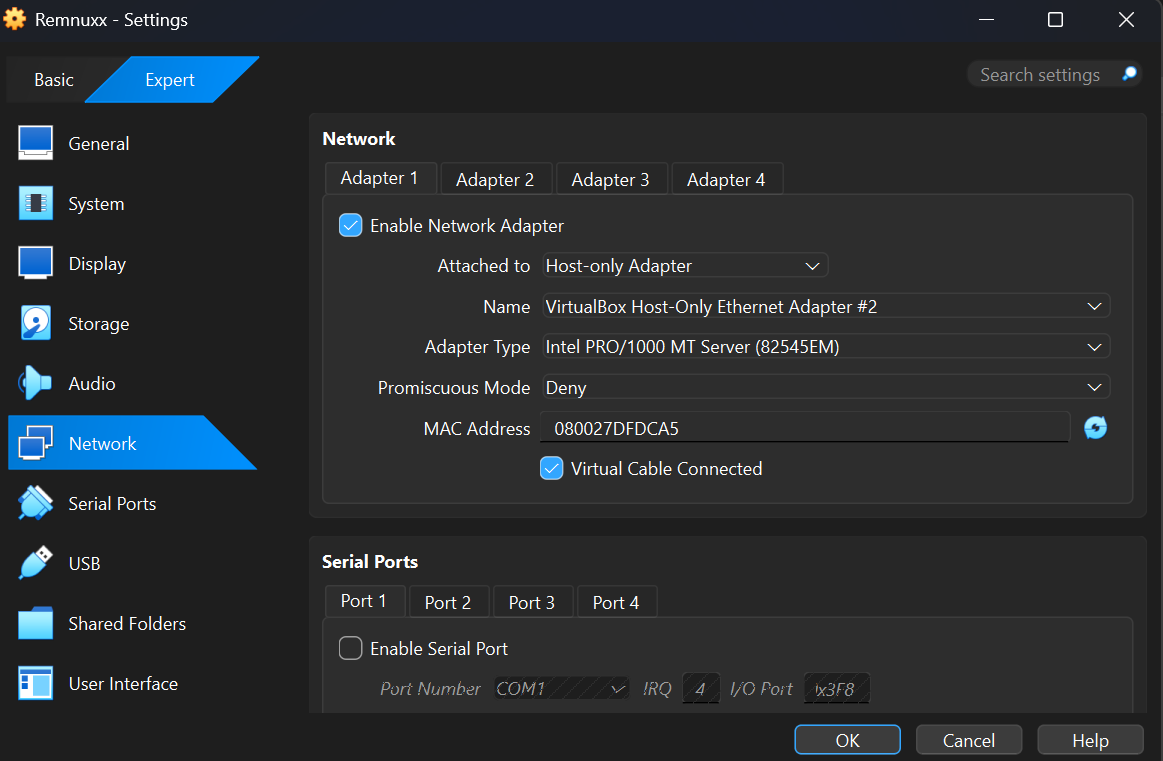This screenshot has height=761, width=1163.
Task: Check Enable Serial Port box
Action: (350, 648)
